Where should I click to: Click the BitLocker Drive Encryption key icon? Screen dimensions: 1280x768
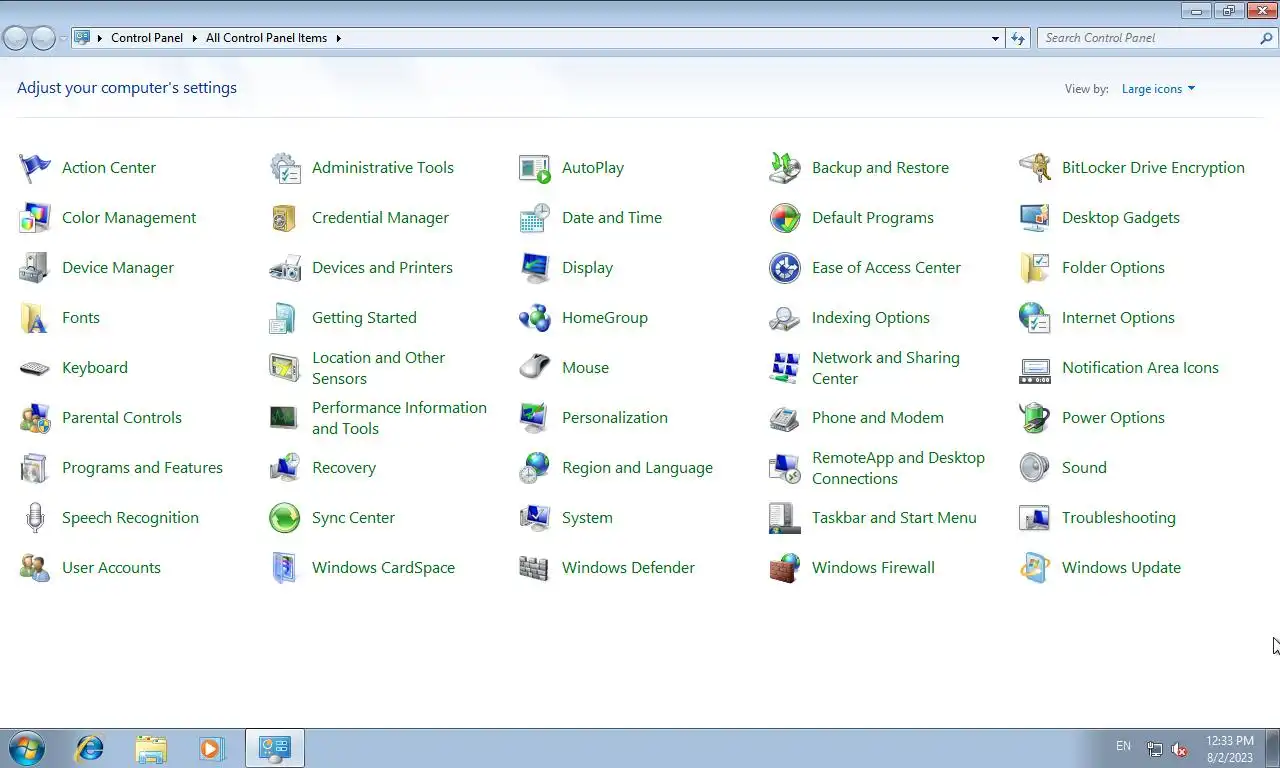click(x=1035, y=168)
